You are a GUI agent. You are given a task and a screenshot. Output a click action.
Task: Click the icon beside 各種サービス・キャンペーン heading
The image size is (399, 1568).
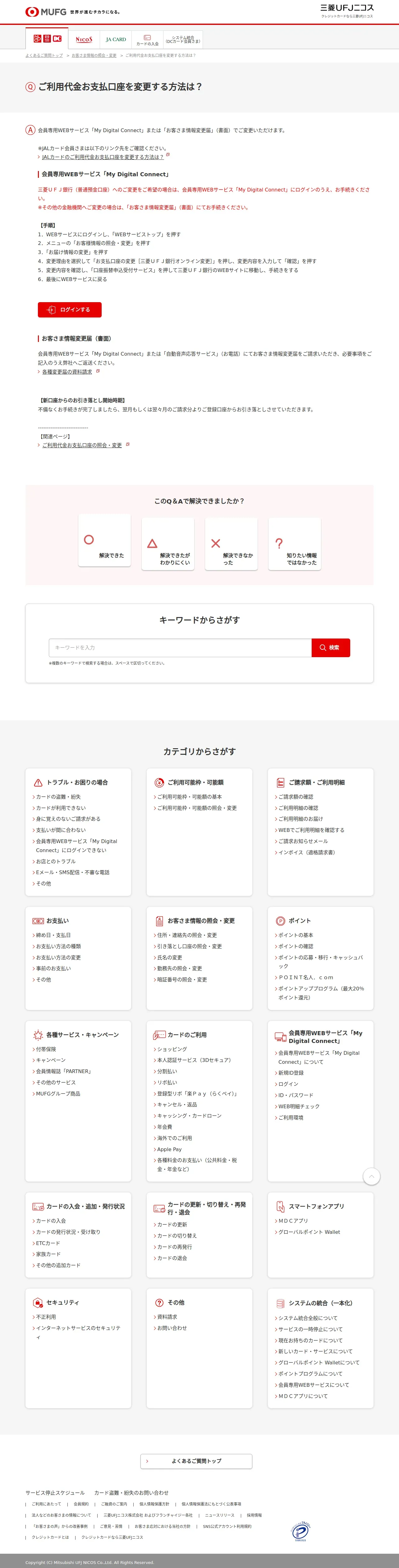(x=38, y=1035)
